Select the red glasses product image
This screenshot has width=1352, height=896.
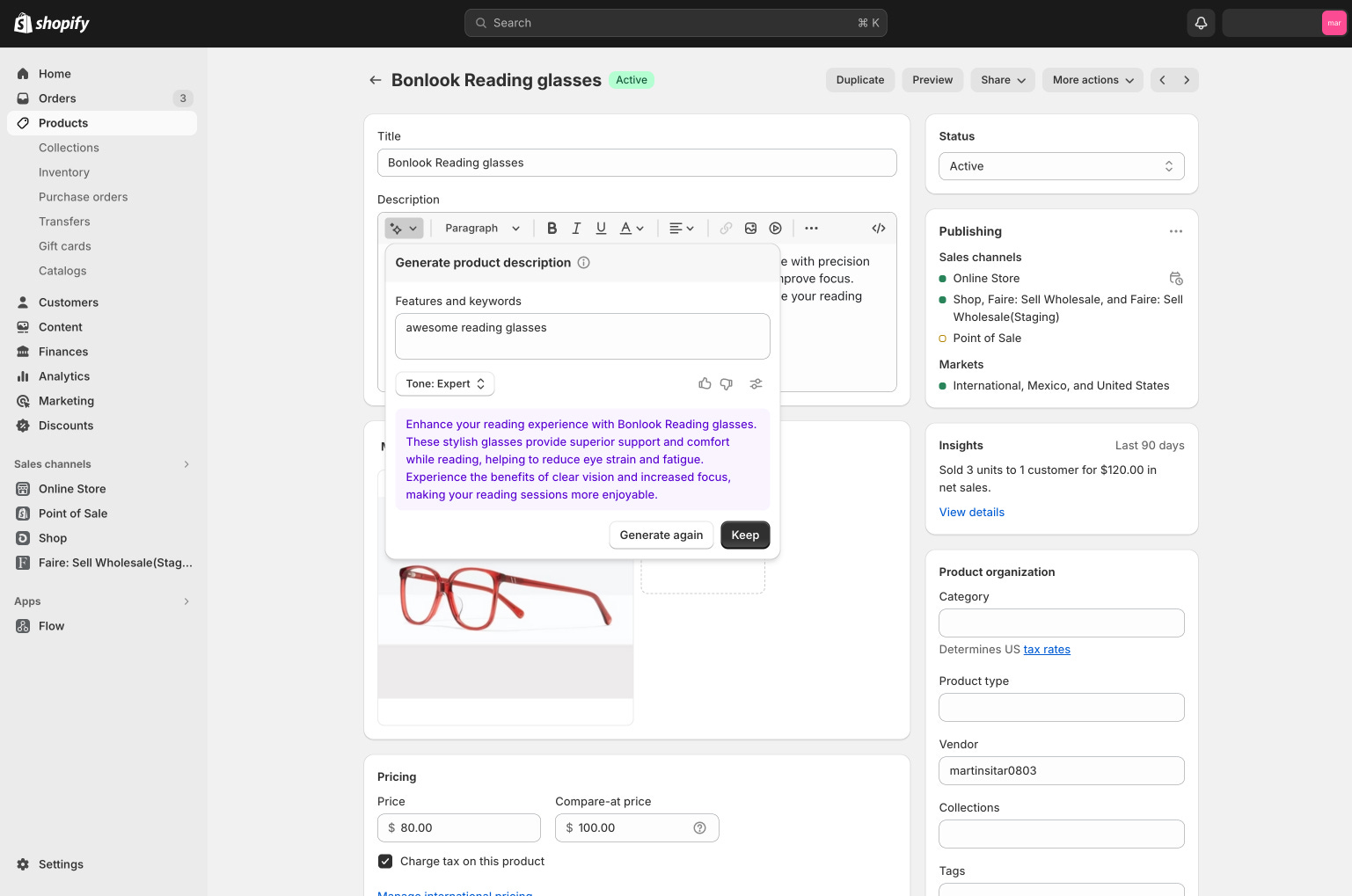[506, 598]
